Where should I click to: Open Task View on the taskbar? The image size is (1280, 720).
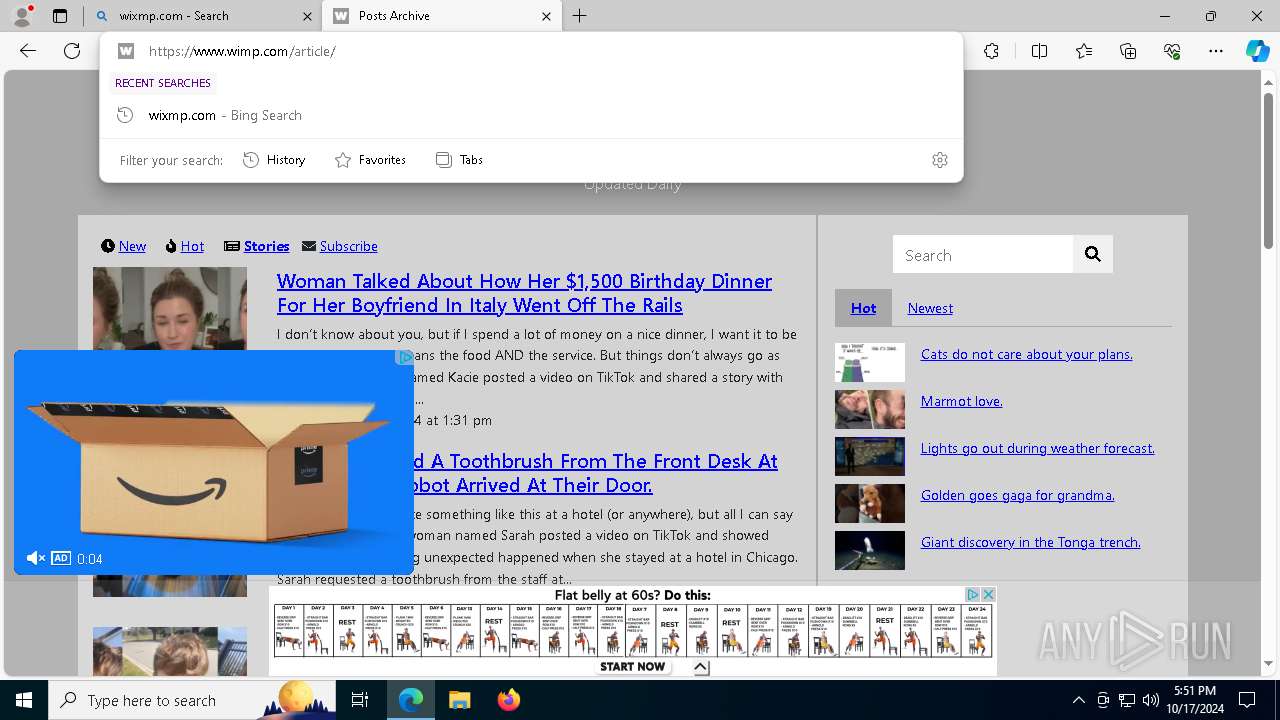(x=360, y=700)
